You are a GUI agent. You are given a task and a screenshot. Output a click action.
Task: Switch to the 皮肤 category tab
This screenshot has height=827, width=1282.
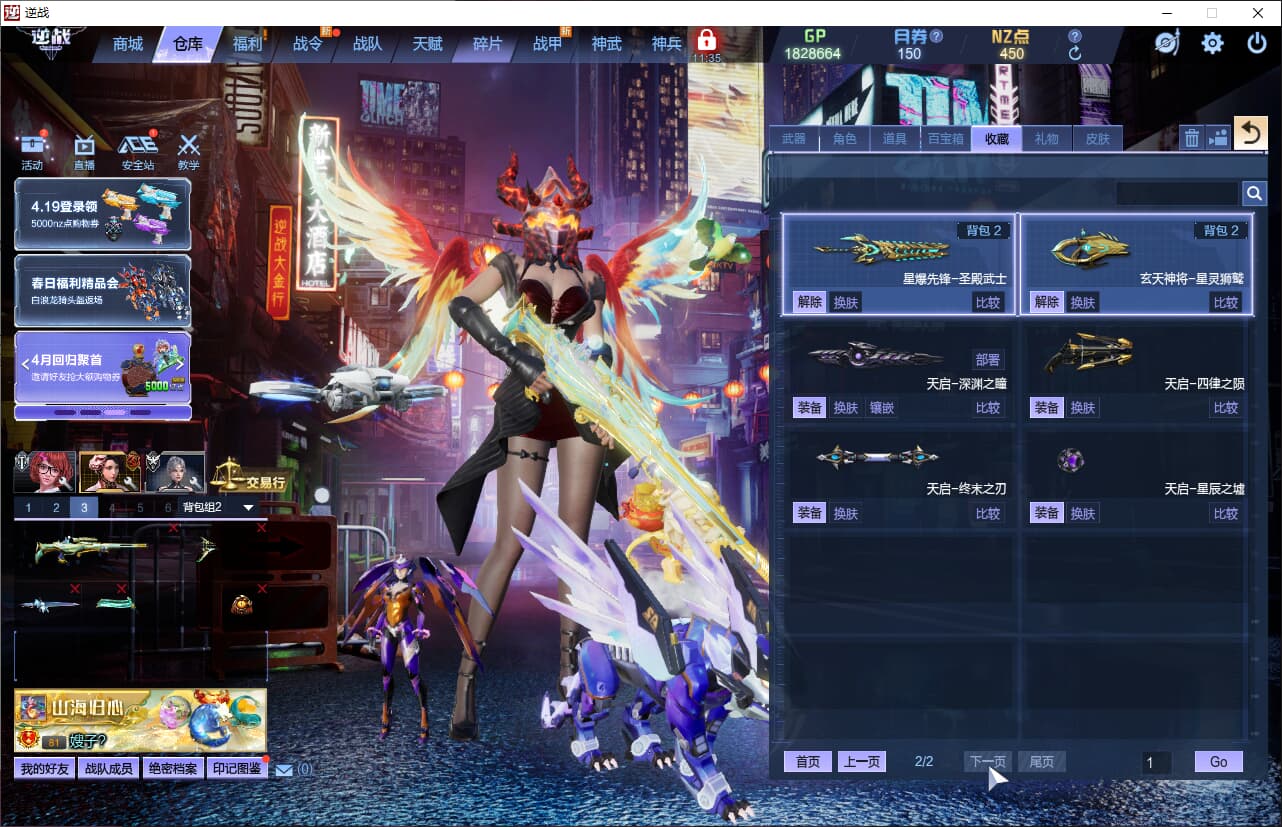(1098, 139)
